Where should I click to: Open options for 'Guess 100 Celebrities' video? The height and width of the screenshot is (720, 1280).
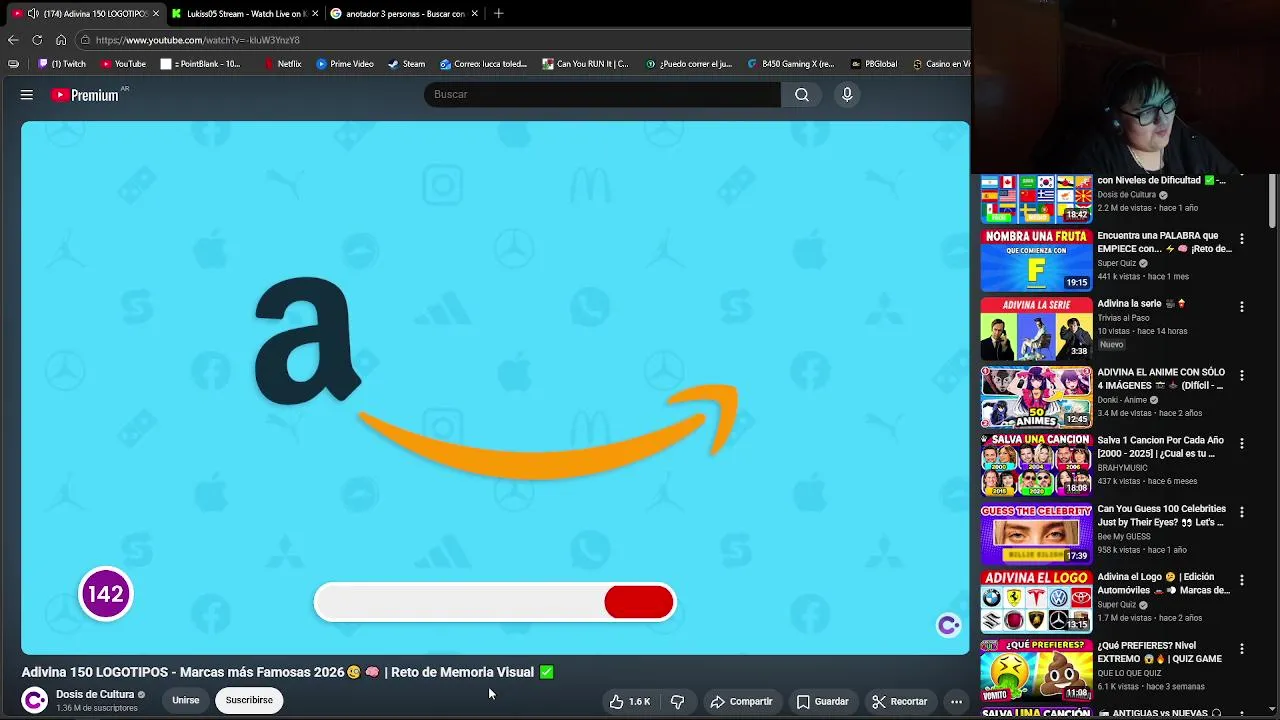(1241, 512)
